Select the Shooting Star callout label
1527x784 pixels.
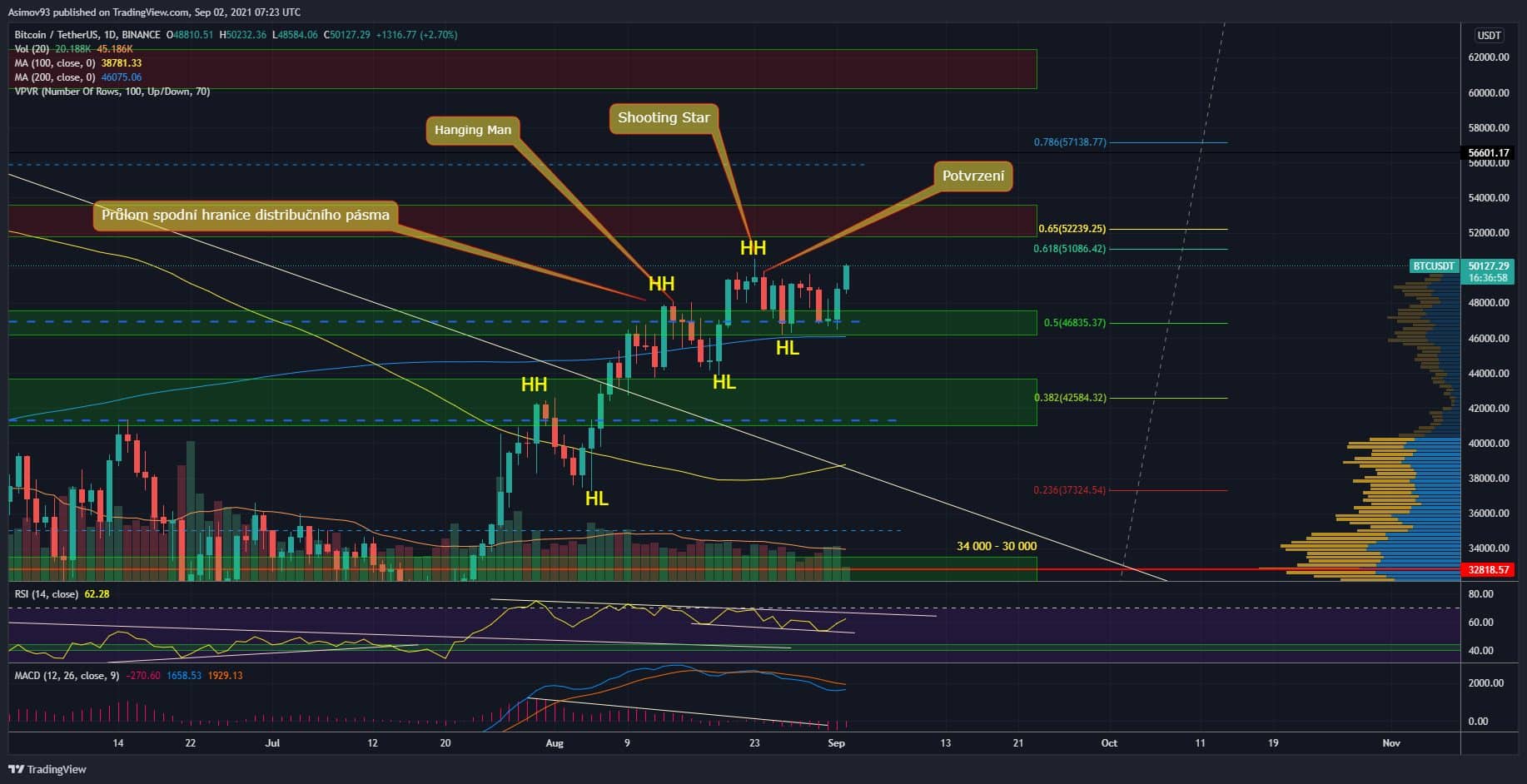(664, 117)
